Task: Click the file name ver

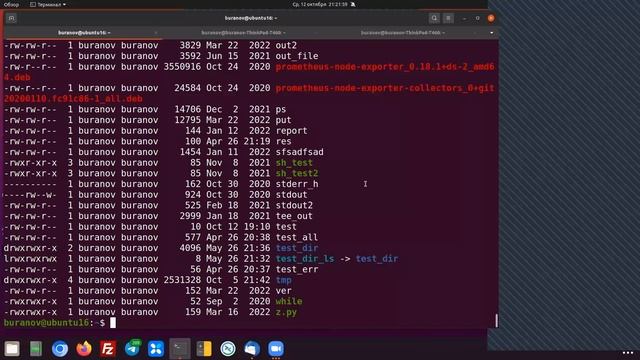Action: click(283, 291)
